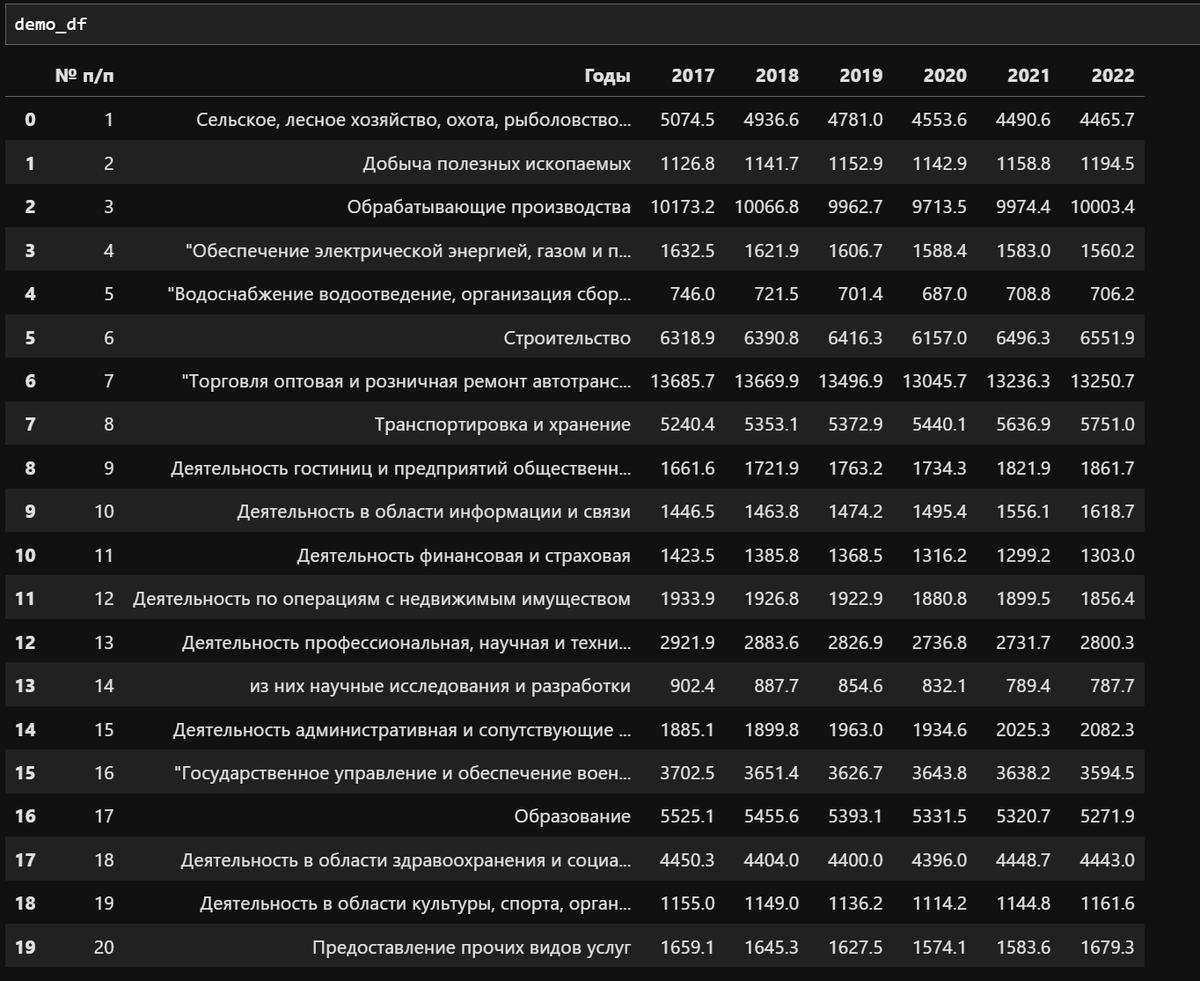Image resolution: width=1200 pixels, height=981 pixels.
Task: Click Государственное управление и обеспечение row label
Action: coord(403,773)
